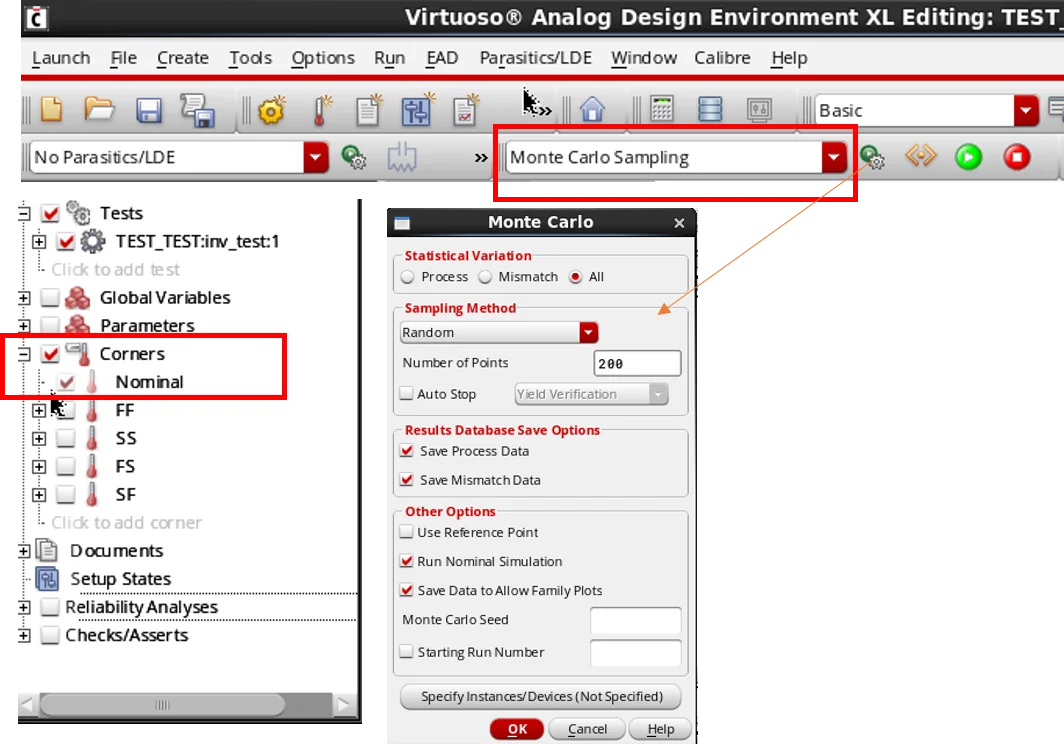Image resolution: width=1064 pixels, height=744 pixels.
Task: Toggle the Corners checkbox
Action: [x=50, y=354]
